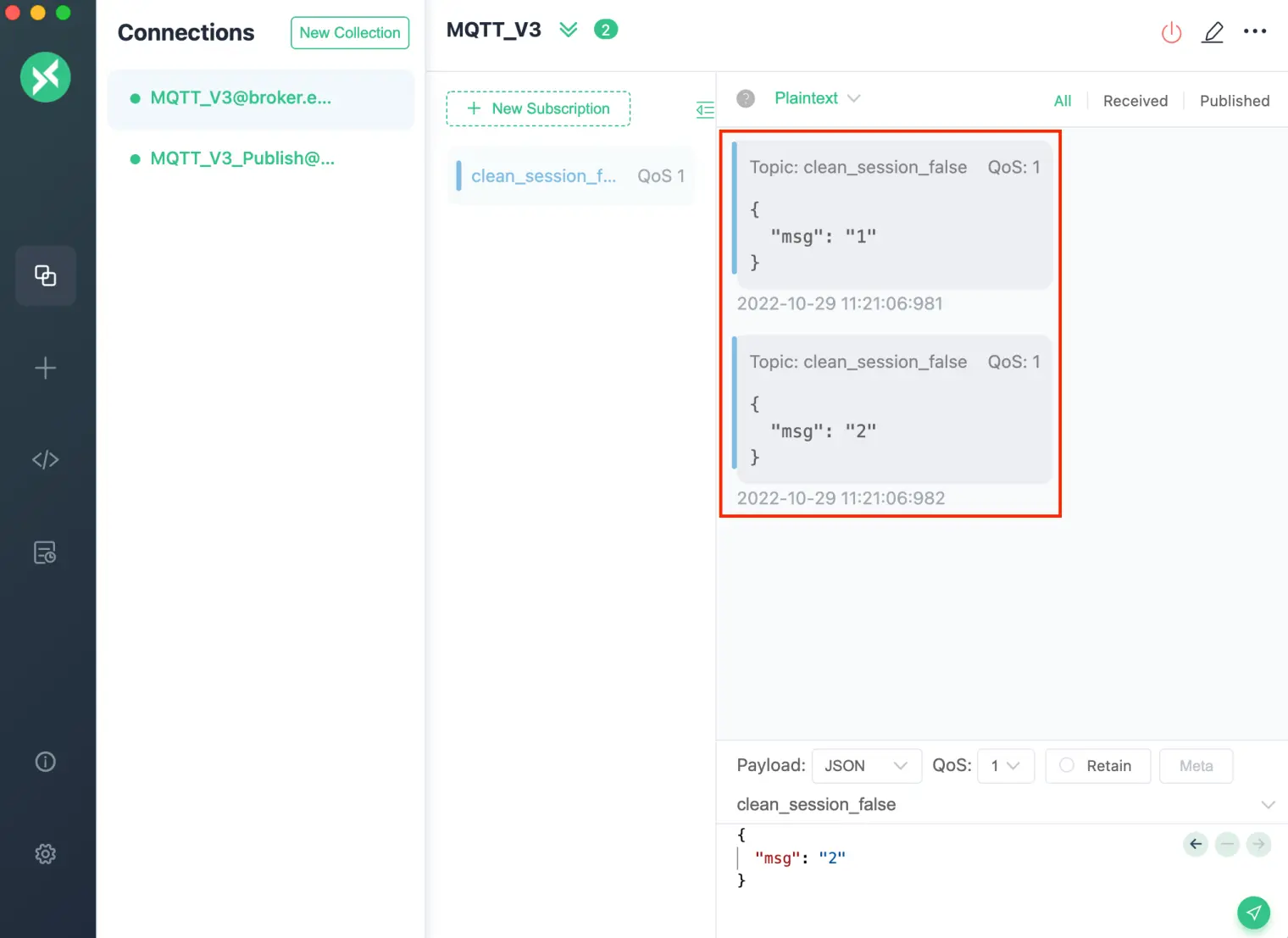Open the Settings gear icon
The width and height of the screenshot is (1288, 938).
pyautogui.click(x=45, y=854)
